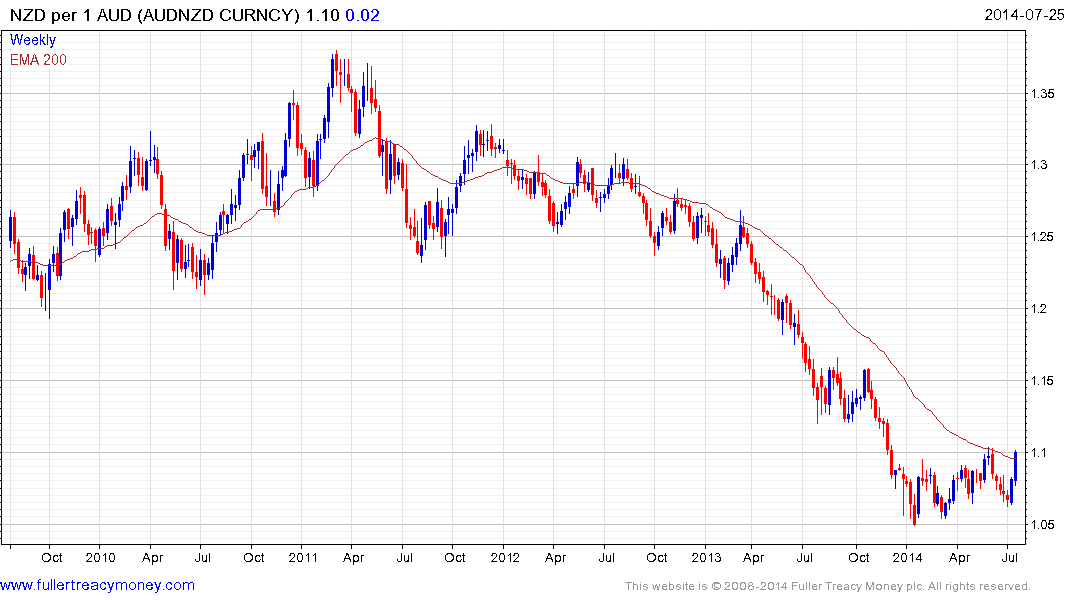The height and width of the screenshot is (600, 1075).
Task: Click the '2010' year label on time axis
Action: [100, 557]
